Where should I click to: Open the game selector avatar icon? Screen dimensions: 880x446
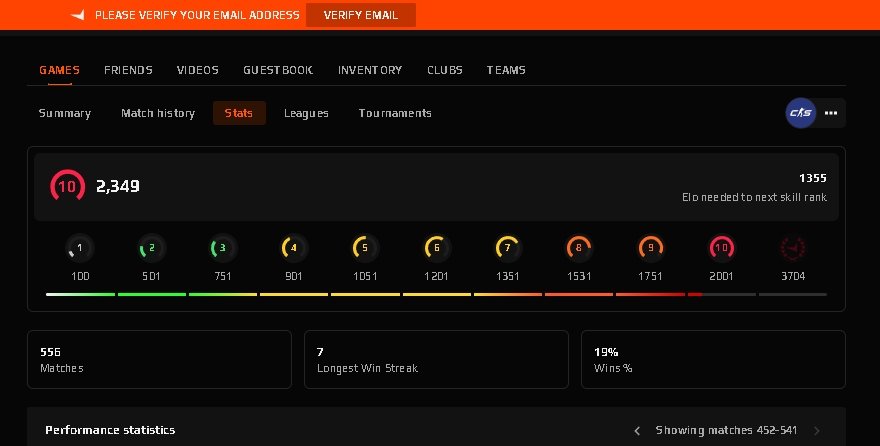point(800,113)
